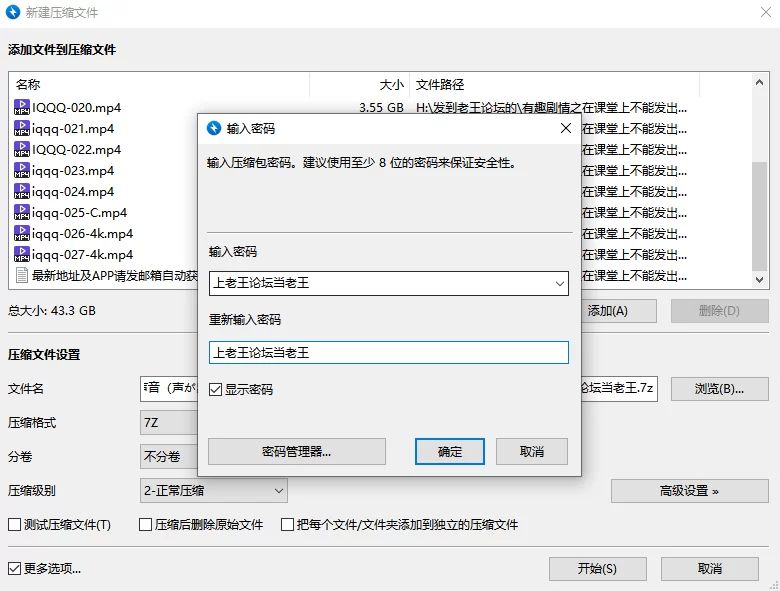Click the 浏览(B)... button
Screen dimensions: 780x591
click(x=719, y=389)
